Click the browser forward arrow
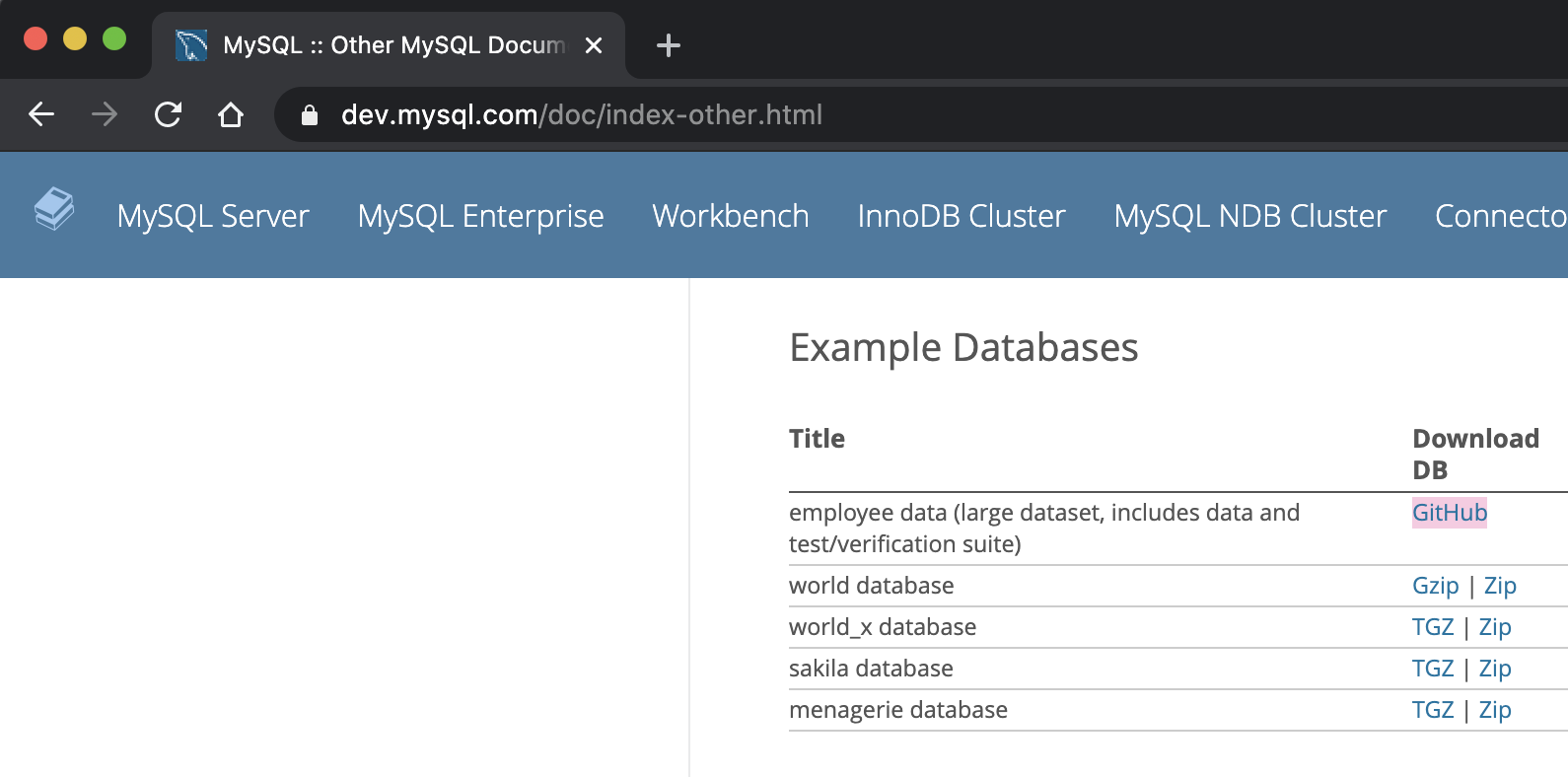 click(105, 114)
